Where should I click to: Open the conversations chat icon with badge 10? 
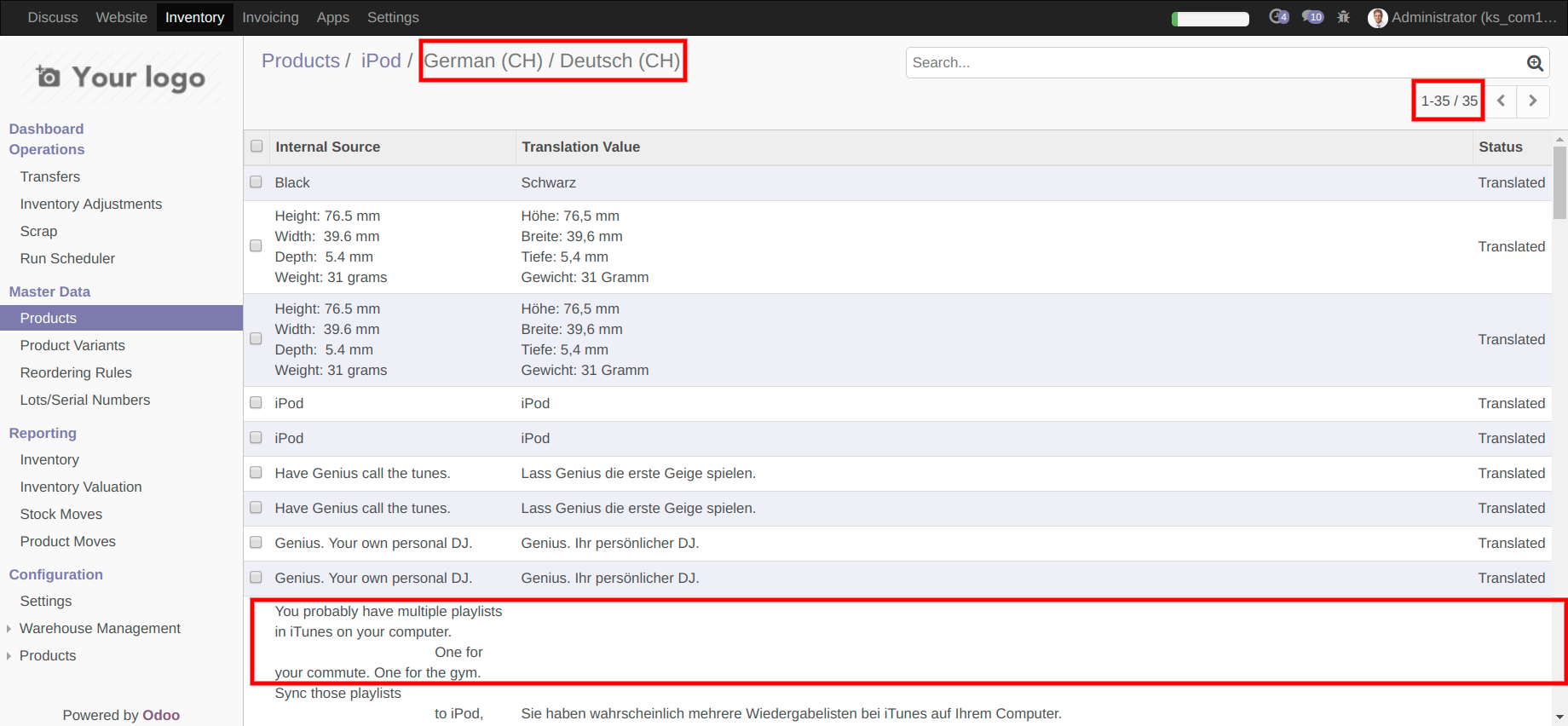pos(1312,17)
